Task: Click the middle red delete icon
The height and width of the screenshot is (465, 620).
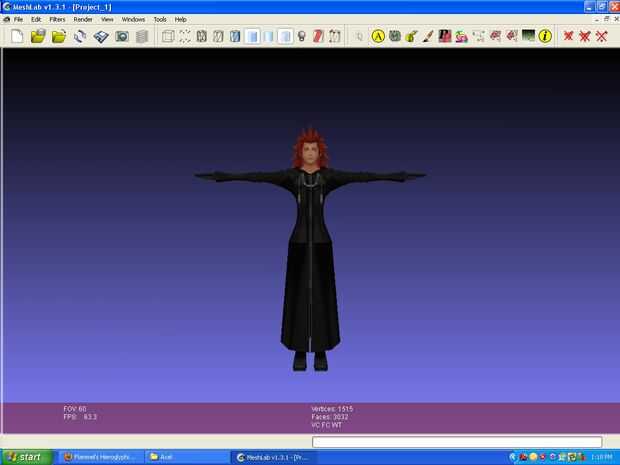Action: [x=584, y=36]
